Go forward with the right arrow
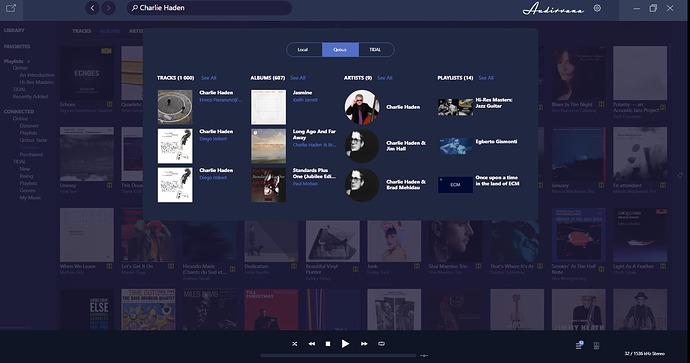Image resolution: width=690 pixels, height=363 pixels. 109,8
